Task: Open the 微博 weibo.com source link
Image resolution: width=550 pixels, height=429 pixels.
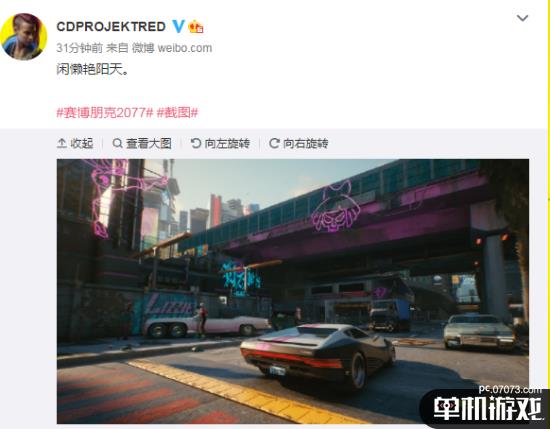Action: click(x=172, y=48)
